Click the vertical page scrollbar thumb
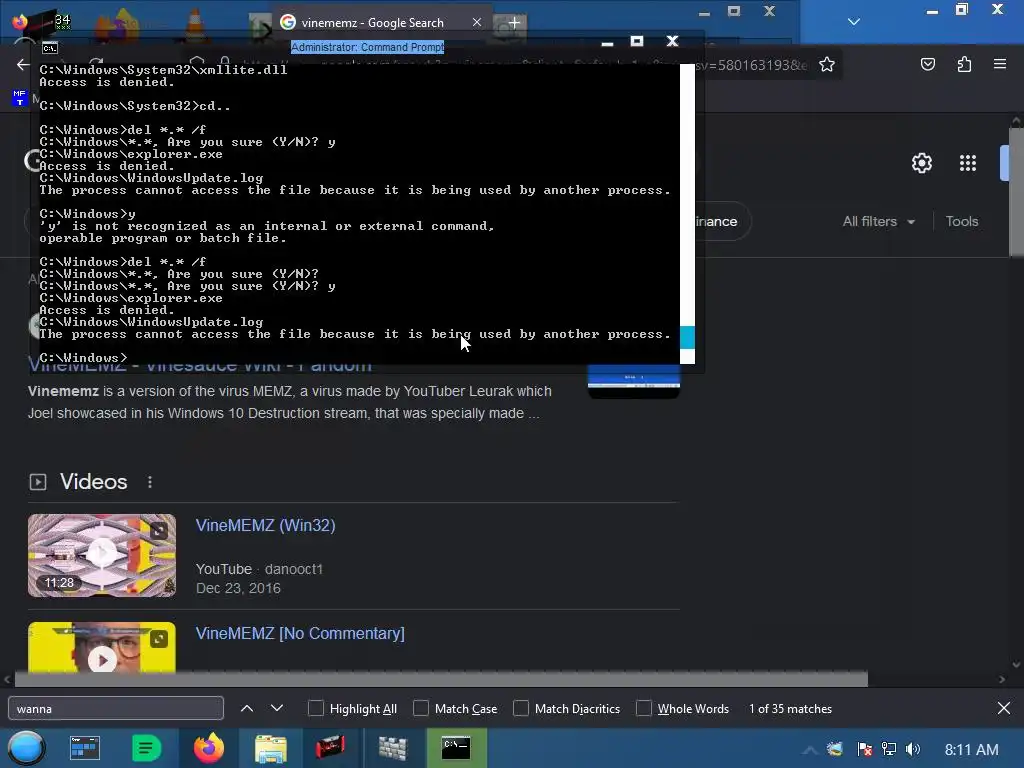 (1016, 193)
